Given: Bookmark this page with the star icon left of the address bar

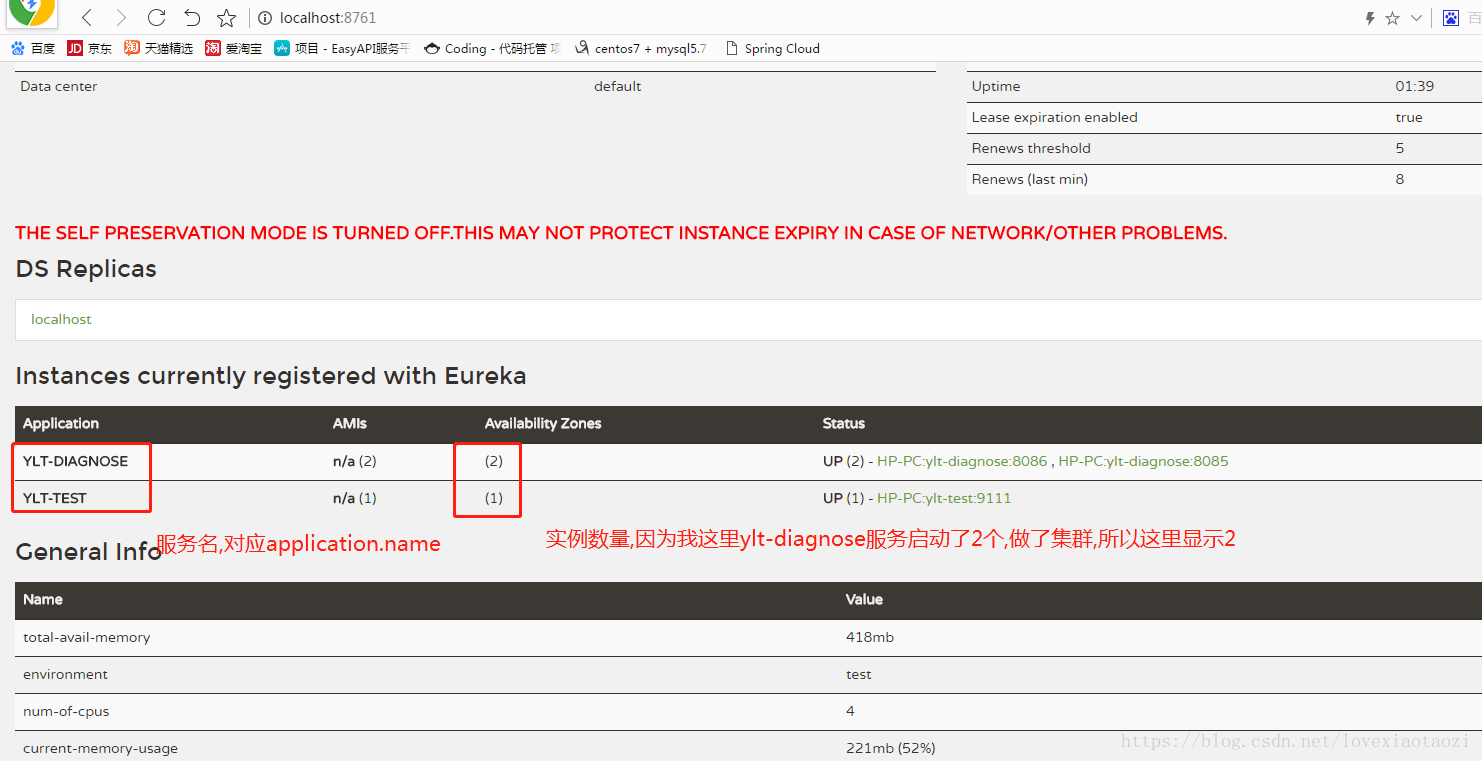Looking at the screenshot, I should [x=227, y=18].
